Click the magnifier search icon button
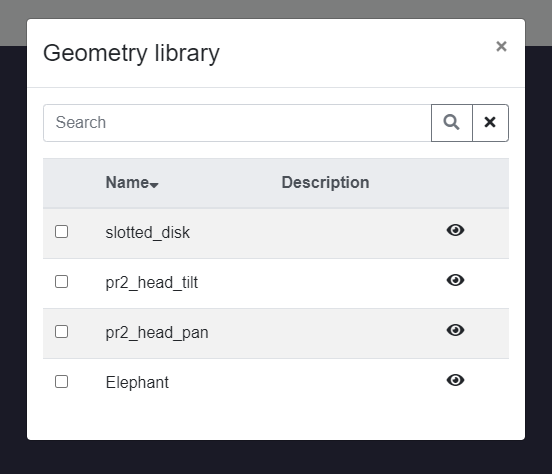 point(452,123)
